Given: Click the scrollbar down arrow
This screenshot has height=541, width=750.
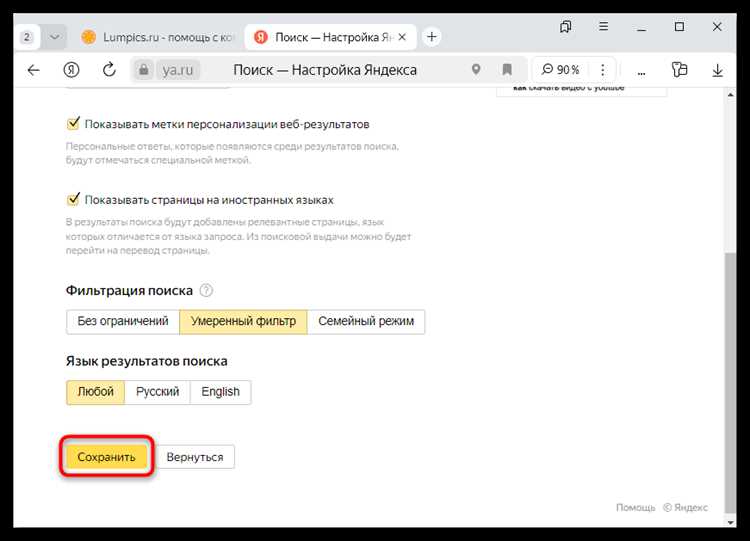Looking at the screenshot, I should (730, 522).
